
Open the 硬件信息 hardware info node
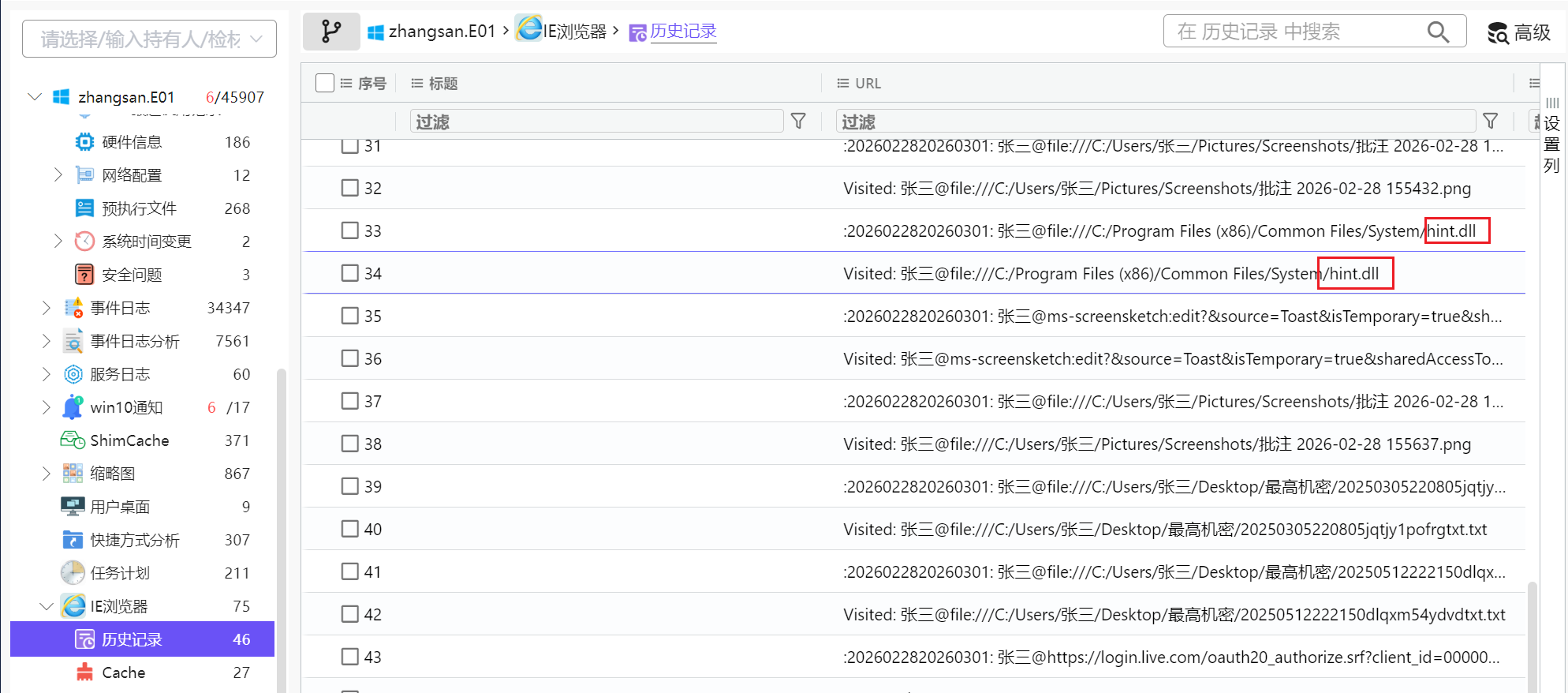point(132,142)
